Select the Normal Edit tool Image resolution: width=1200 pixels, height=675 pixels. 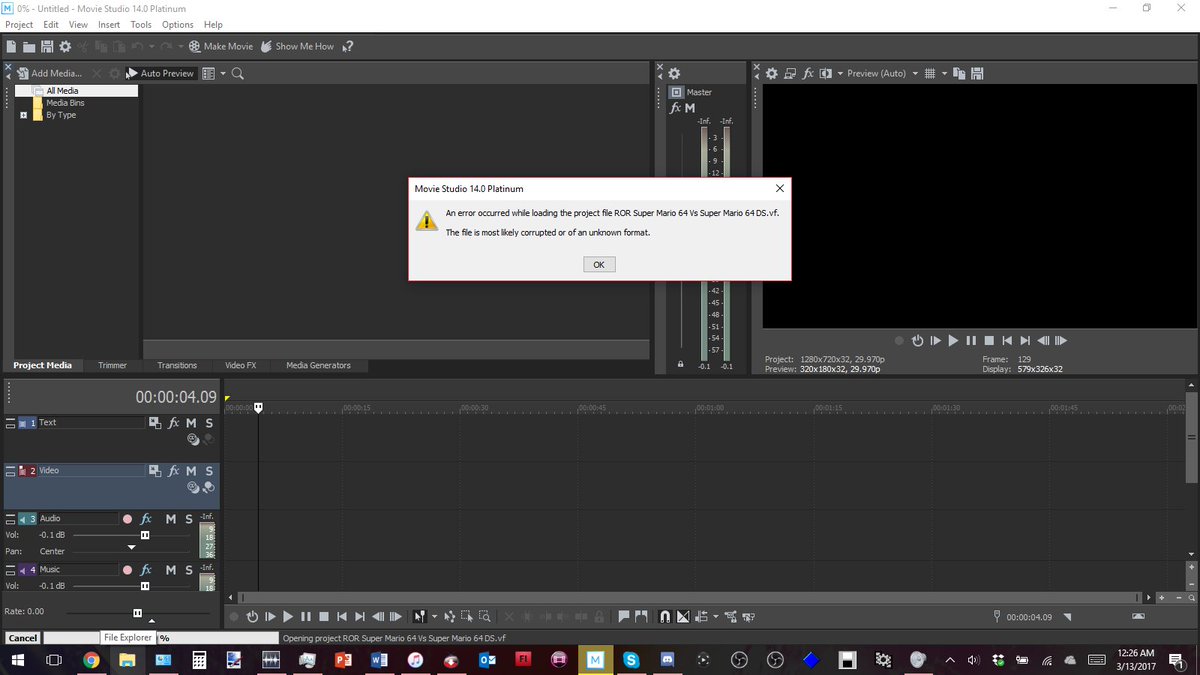coord(420,617)
